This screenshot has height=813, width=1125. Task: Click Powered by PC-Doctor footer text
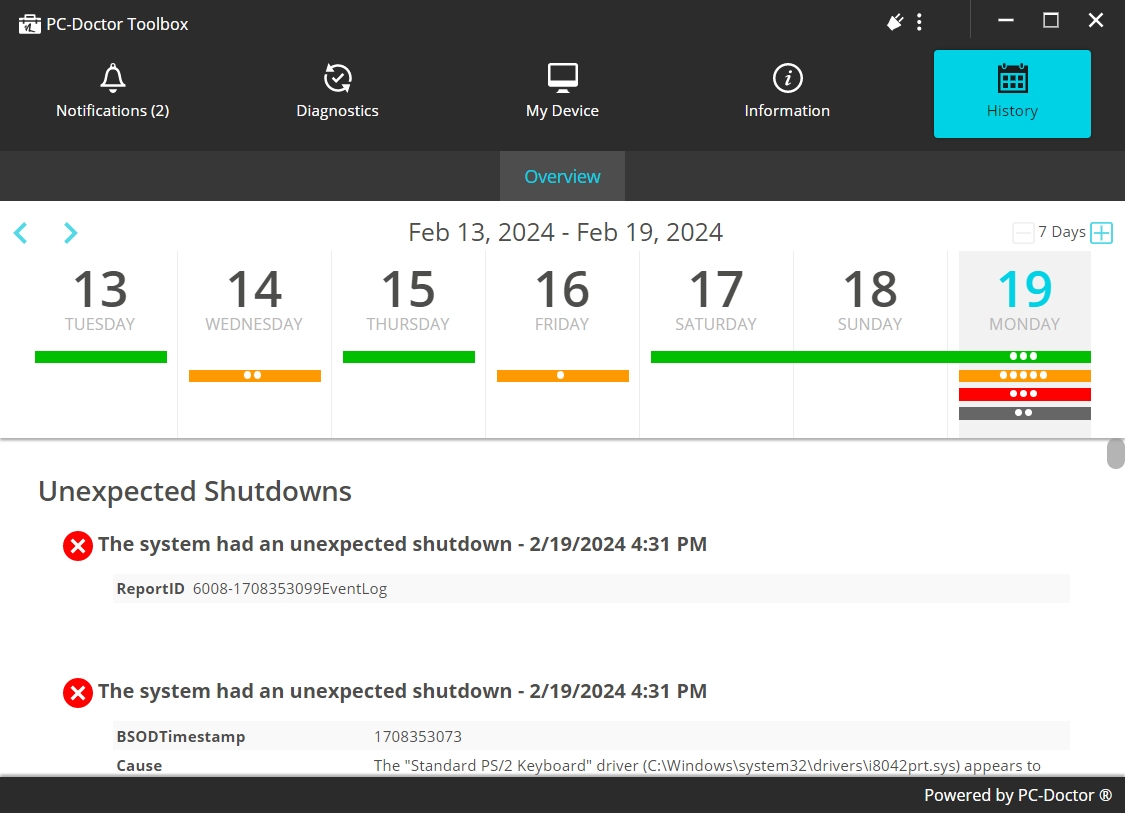(1017, 795)
